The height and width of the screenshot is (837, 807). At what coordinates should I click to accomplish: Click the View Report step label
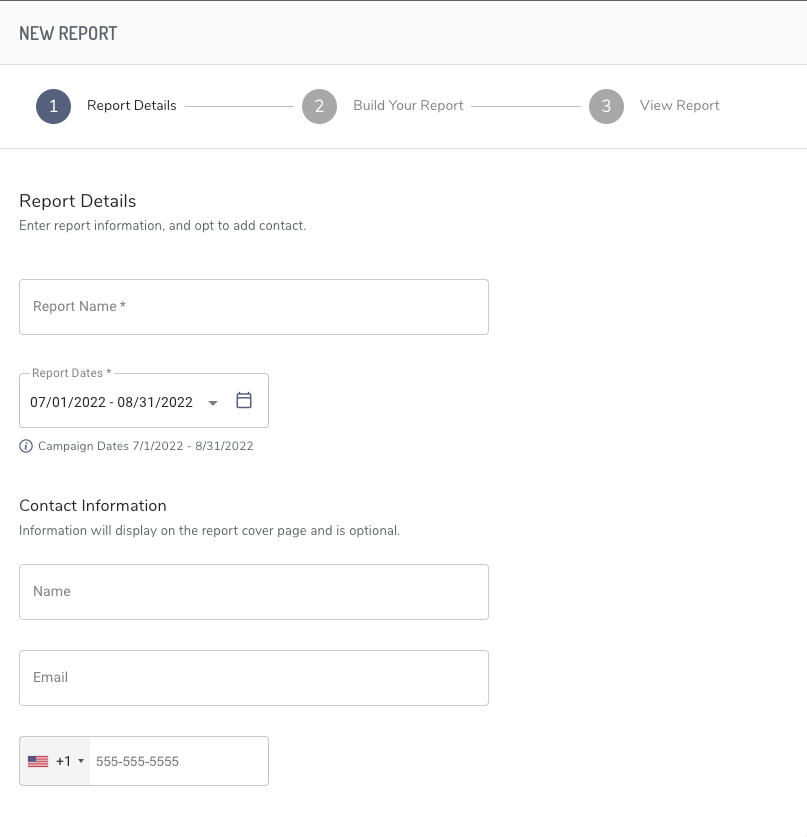pos(679,106)
